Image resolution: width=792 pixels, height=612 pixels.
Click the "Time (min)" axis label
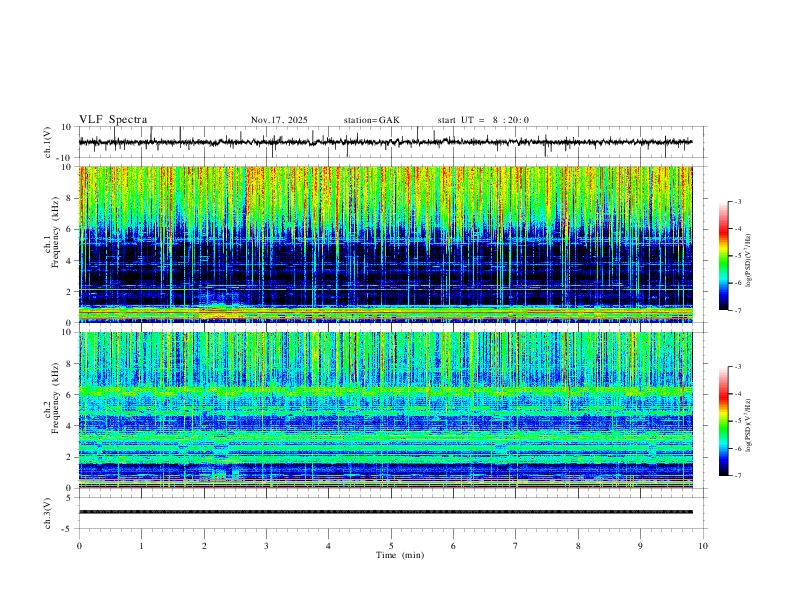pos(400,555)
